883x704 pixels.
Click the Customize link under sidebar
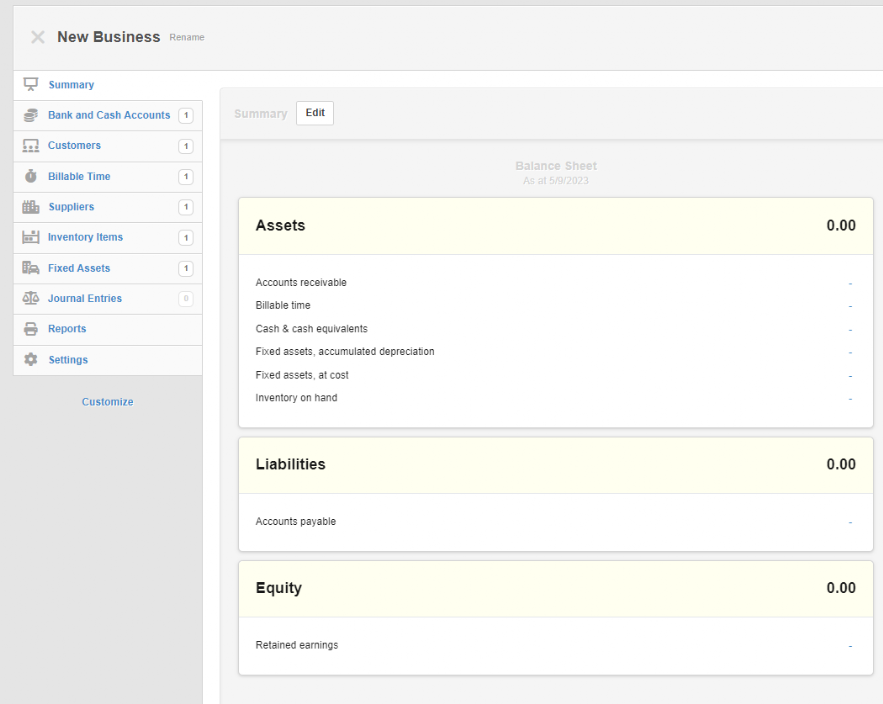tap(108, 402)
